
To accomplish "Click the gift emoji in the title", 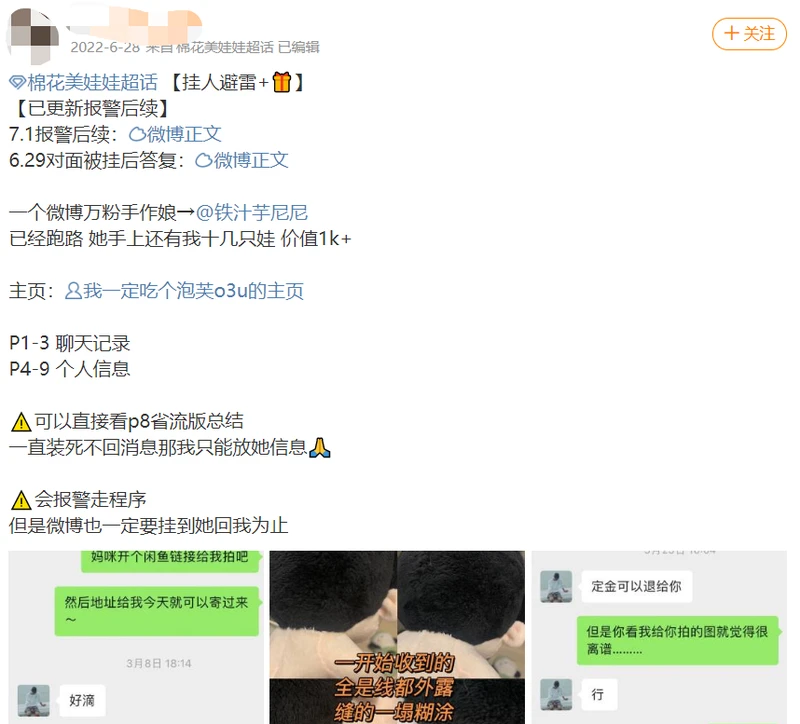I will (x=282, y=82).
